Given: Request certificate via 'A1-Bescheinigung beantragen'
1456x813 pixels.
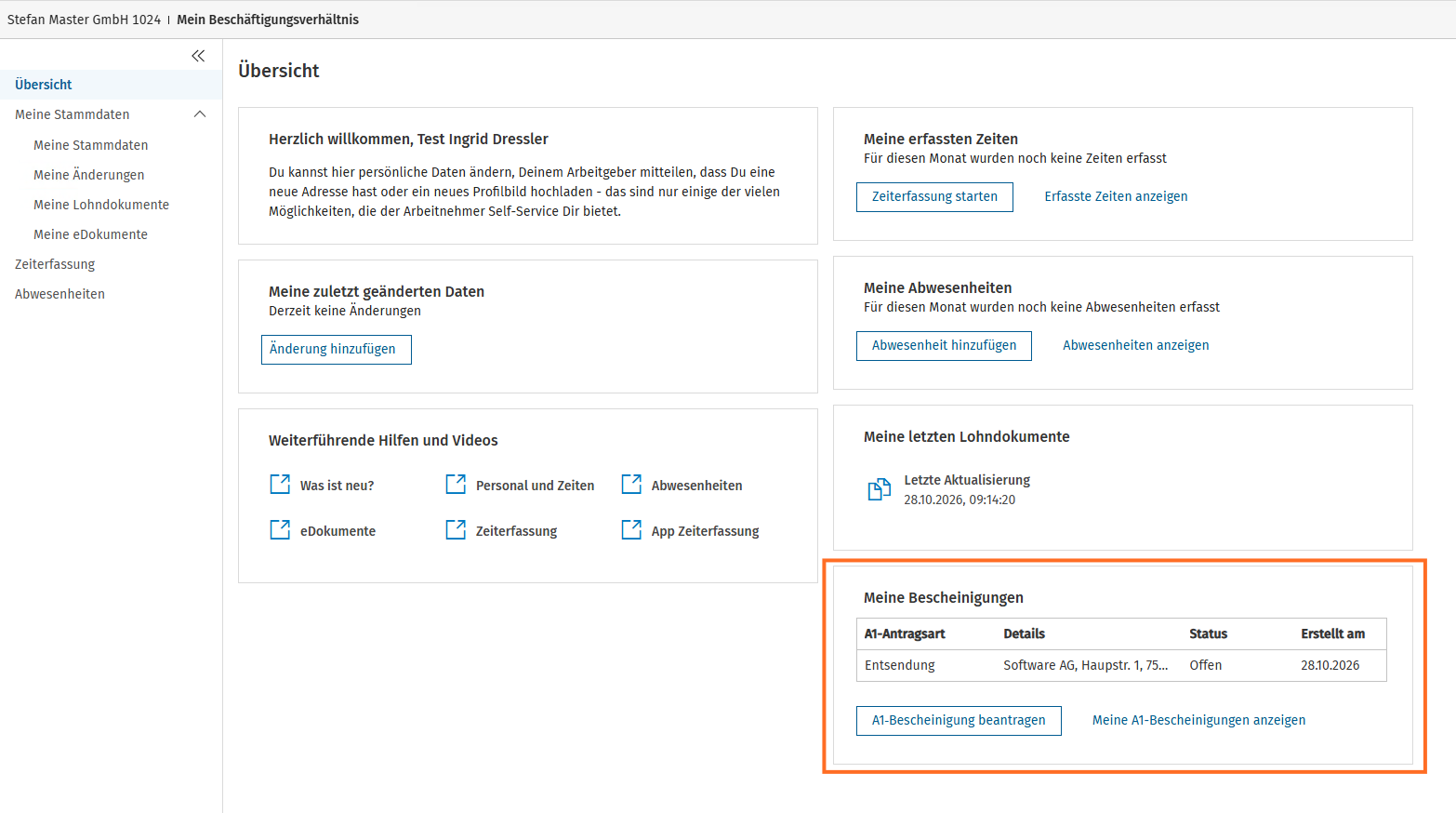Looking at the screenshot, I should pos(959,720).
